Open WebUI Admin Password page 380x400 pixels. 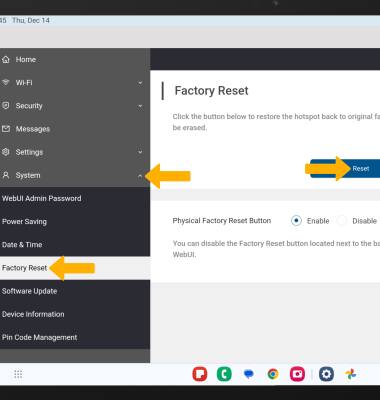tap(75, 198)
